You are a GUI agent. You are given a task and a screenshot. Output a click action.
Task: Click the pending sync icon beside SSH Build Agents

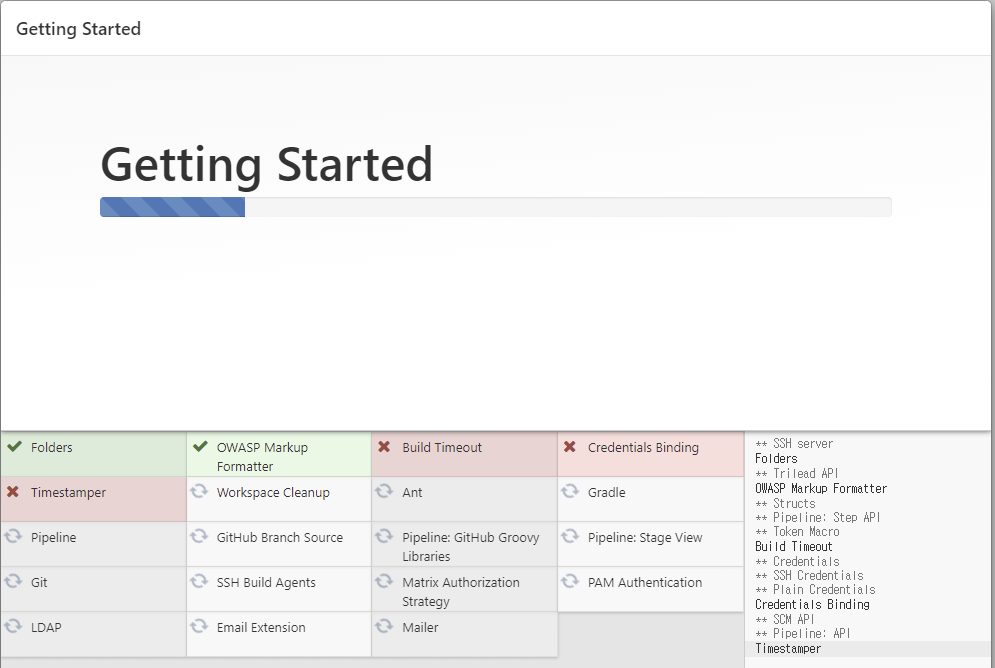coord(199,581)
